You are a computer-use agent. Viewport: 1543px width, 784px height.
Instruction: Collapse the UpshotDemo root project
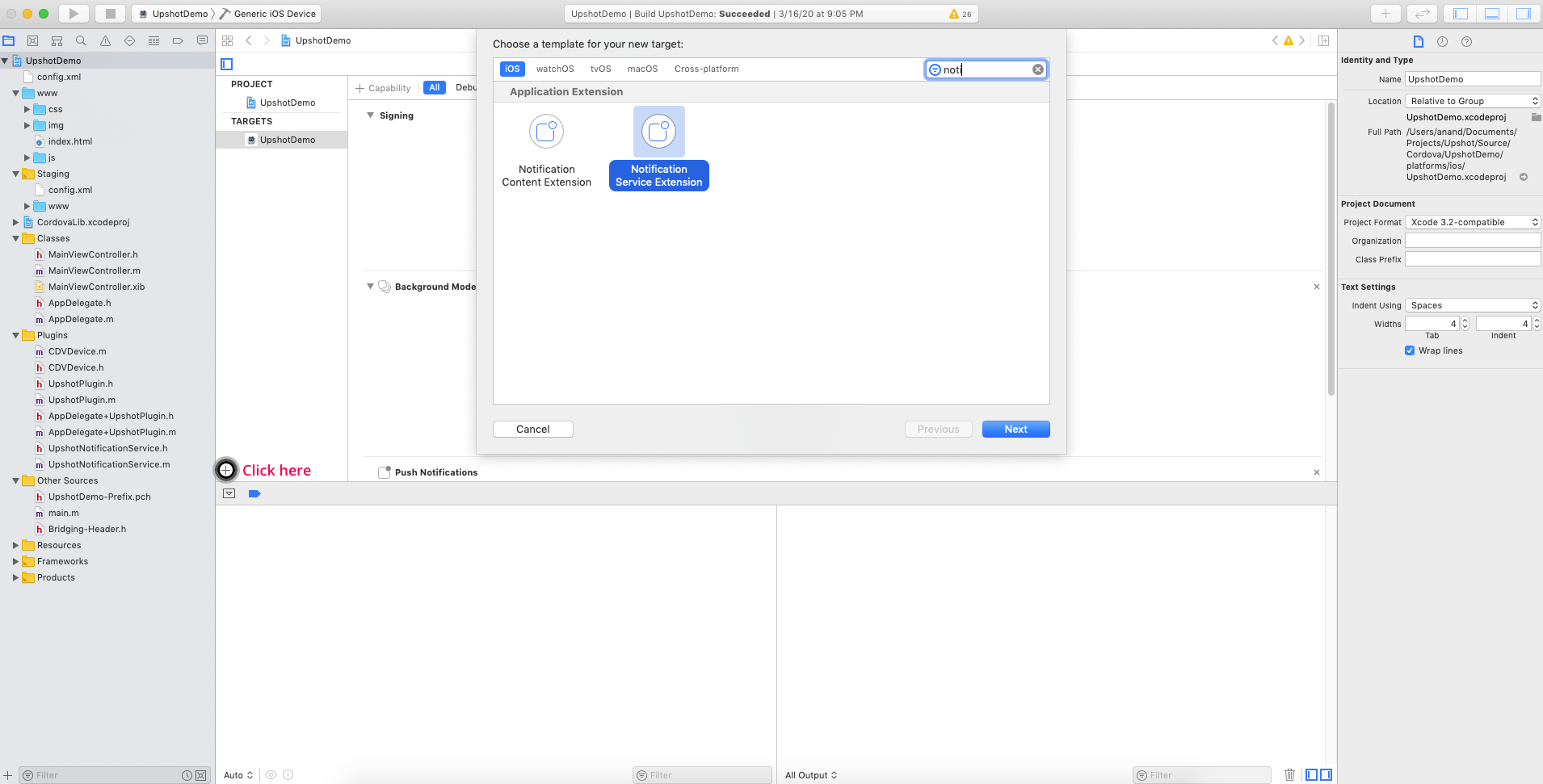point(5,61)
